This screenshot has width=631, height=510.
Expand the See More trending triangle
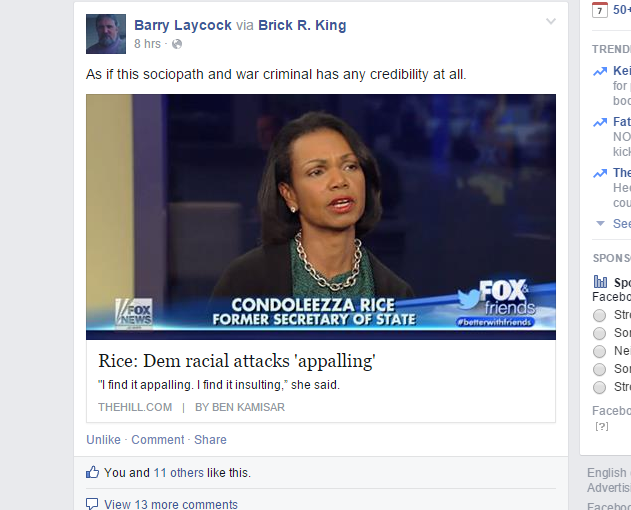(600, 223)
